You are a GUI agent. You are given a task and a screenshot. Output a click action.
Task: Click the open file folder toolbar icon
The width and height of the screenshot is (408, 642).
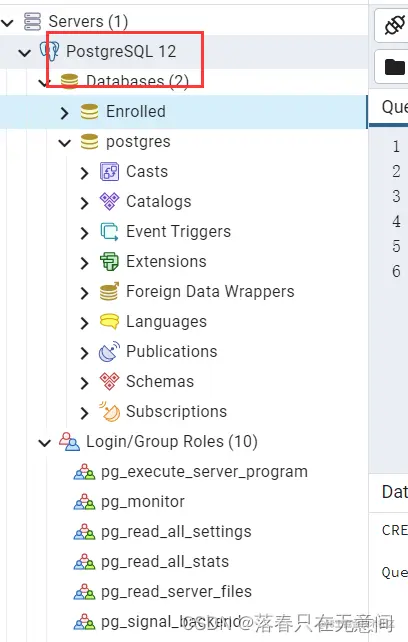click(x=394, y=67)
